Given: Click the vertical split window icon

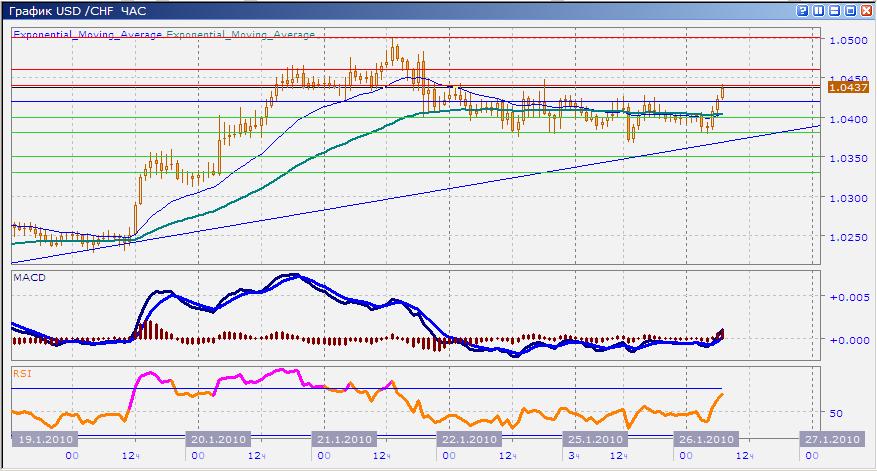Looking at the screenshot, I should point(820,10).
